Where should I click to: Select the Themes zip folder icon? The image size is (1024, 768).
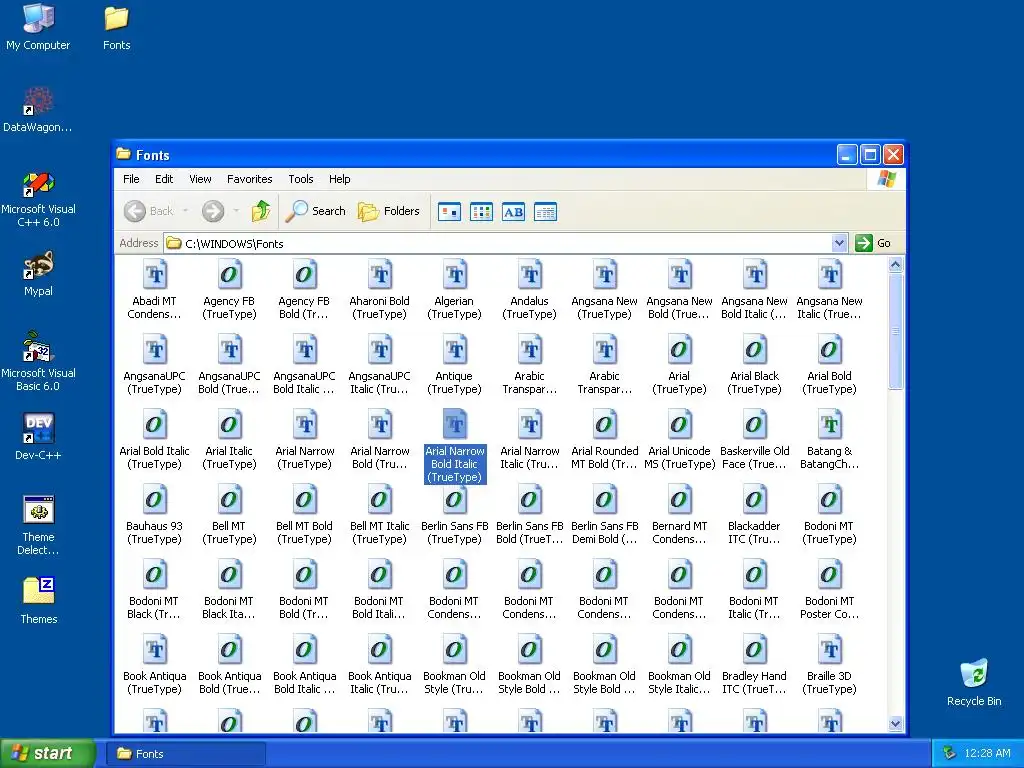(38, 601)
